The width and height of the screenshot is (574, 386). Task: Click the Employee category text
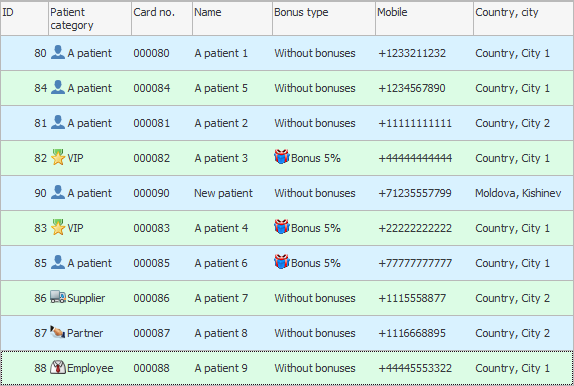[x=90, y=368]
